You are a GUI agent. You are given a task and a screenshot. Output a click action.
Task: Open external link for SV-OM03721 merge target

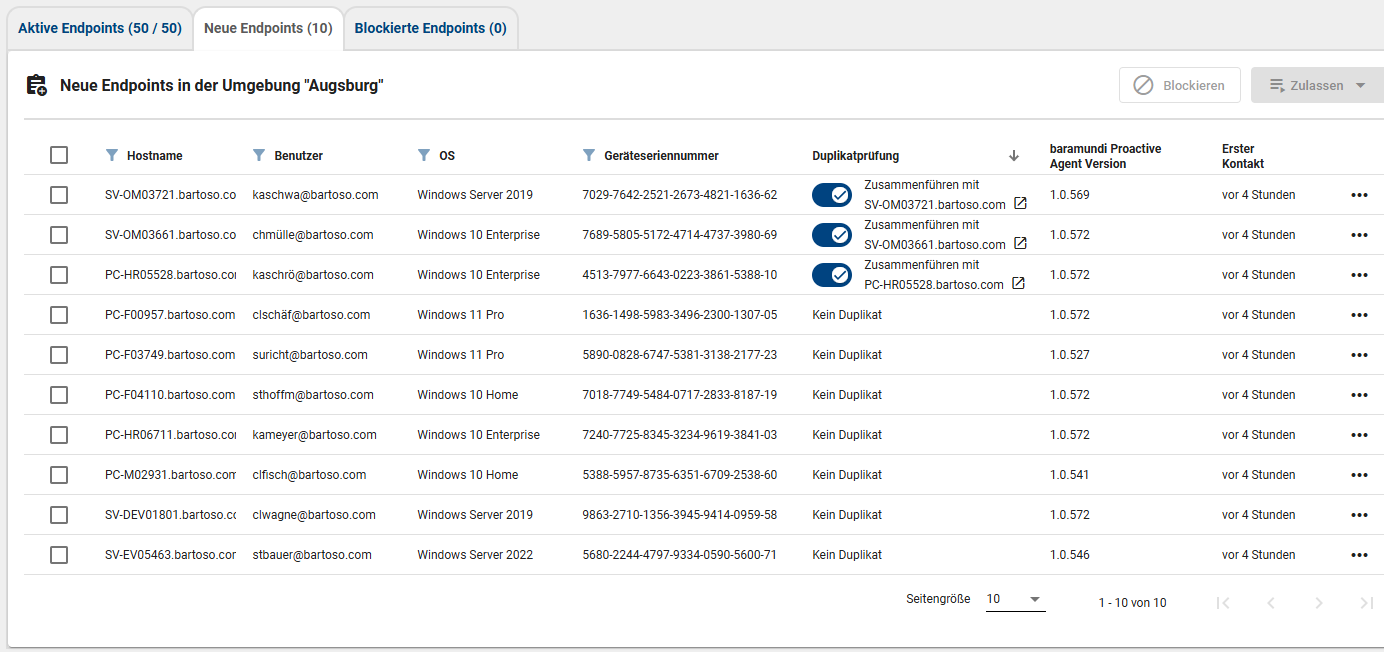[1020, 203]
